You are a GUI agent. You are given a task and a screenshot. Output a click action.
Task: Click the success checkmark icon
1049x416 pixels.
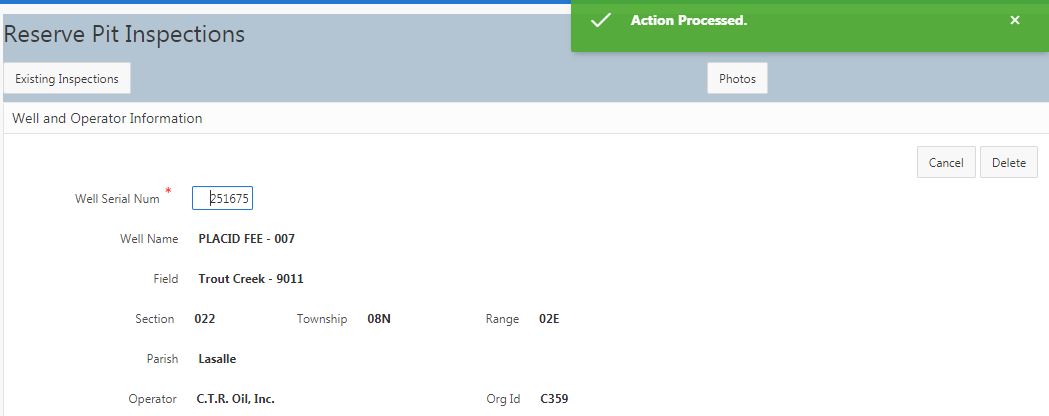pos(601,21)
